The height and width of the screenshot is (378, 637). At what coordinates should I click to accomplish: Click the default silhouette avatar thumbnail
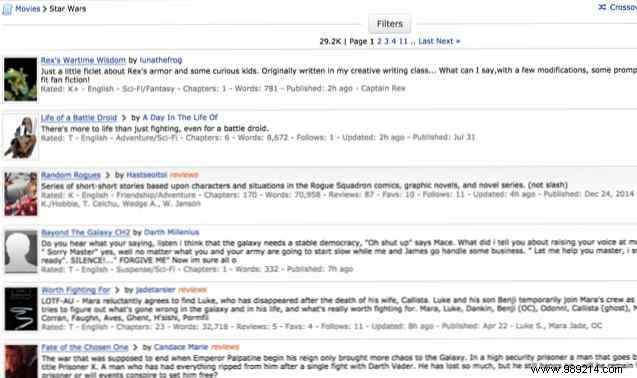(20, 252)
